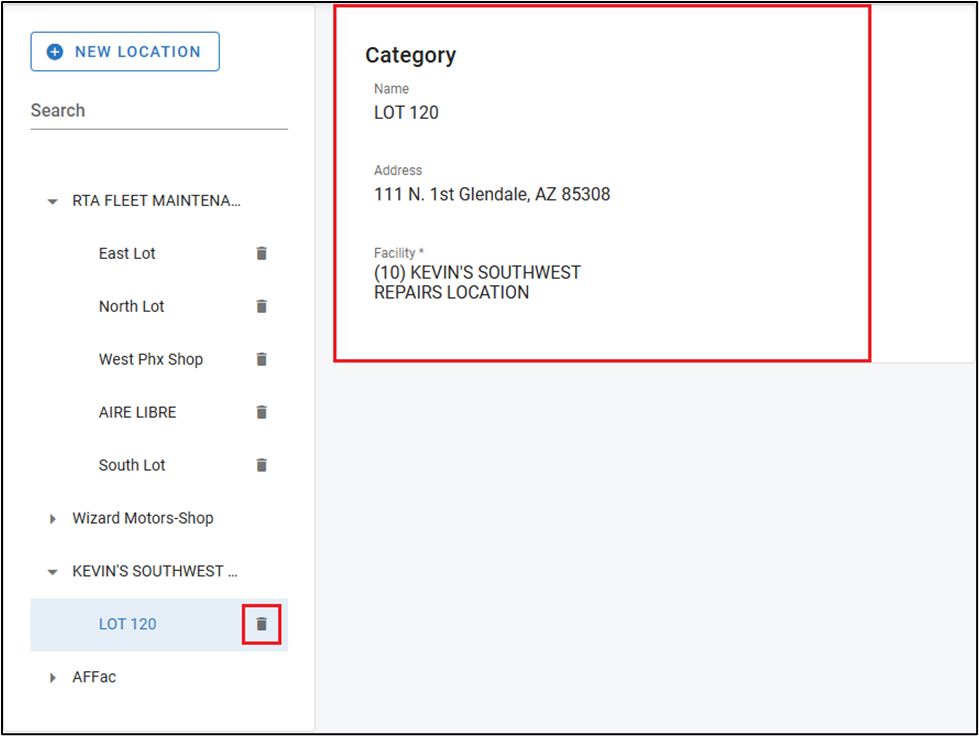This screenshot has width=979, height=736.
Task: Delete North Lot using trash icon
Action: pos(262,307)
